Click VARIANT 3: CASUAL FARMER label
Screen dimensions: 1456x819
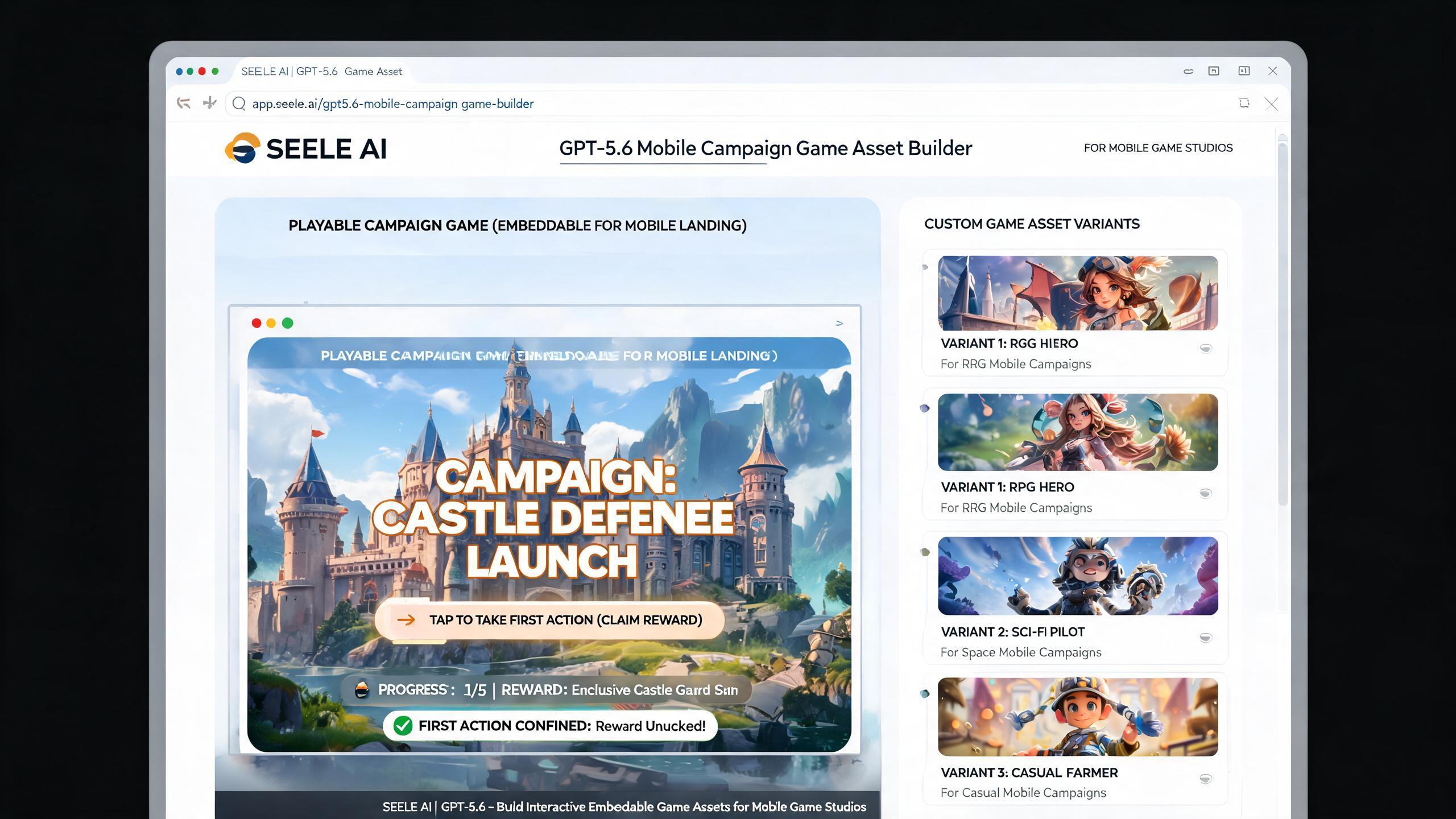pyautogui.click(x=1029, y=772)
